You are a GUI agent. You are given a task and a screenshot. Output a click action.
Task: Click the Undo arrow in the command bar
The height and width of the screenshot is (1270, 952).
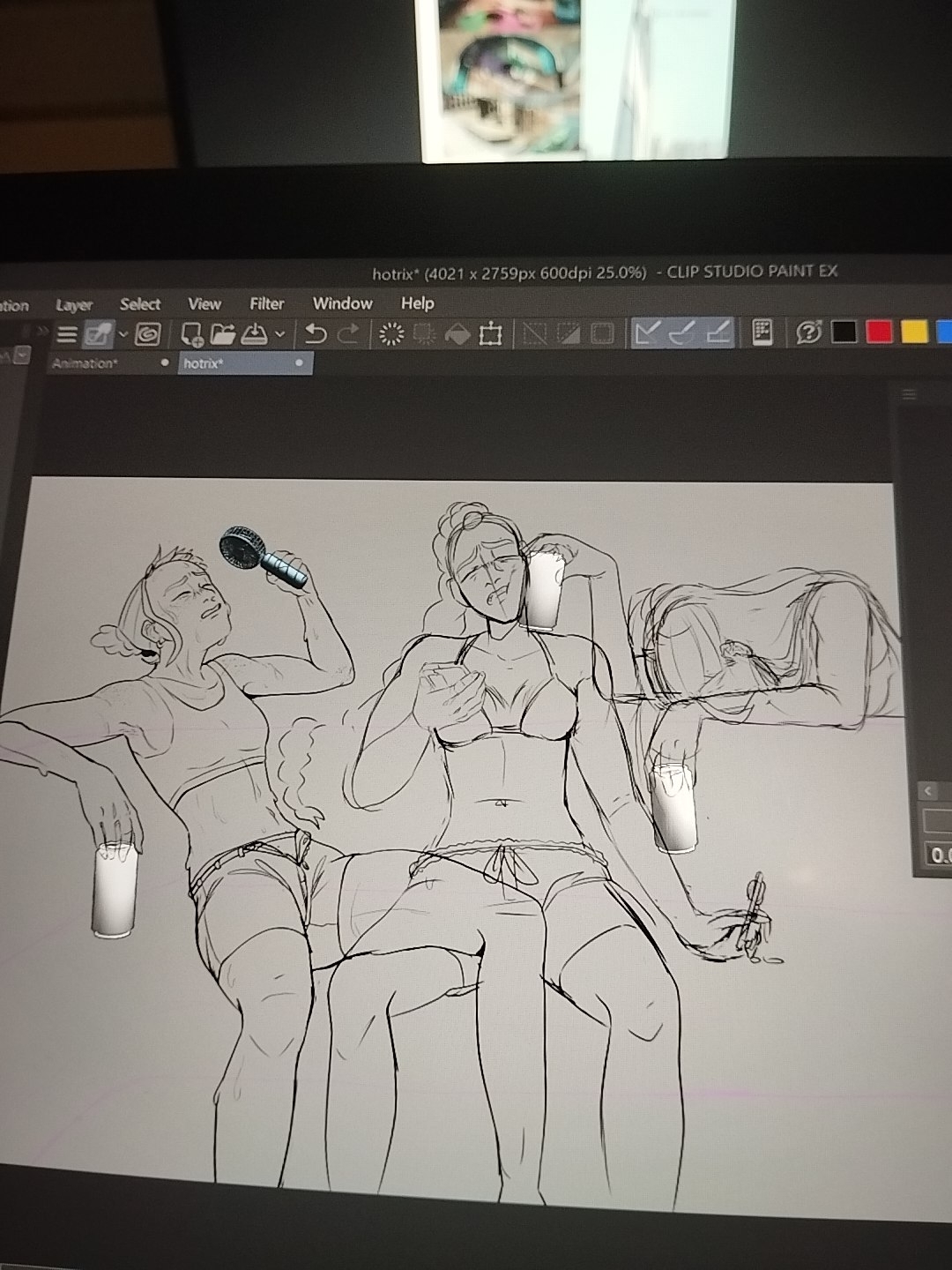click(316, 333)
